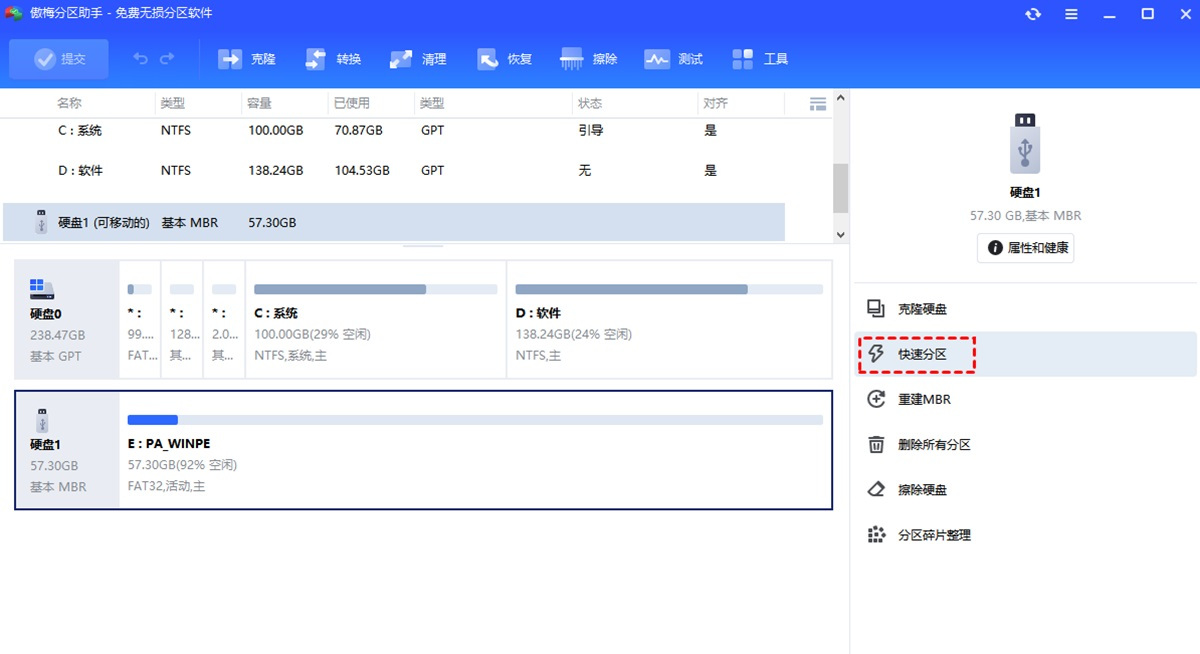
Task: Click the refresh icon in title bar
Action: [1033, 14]
